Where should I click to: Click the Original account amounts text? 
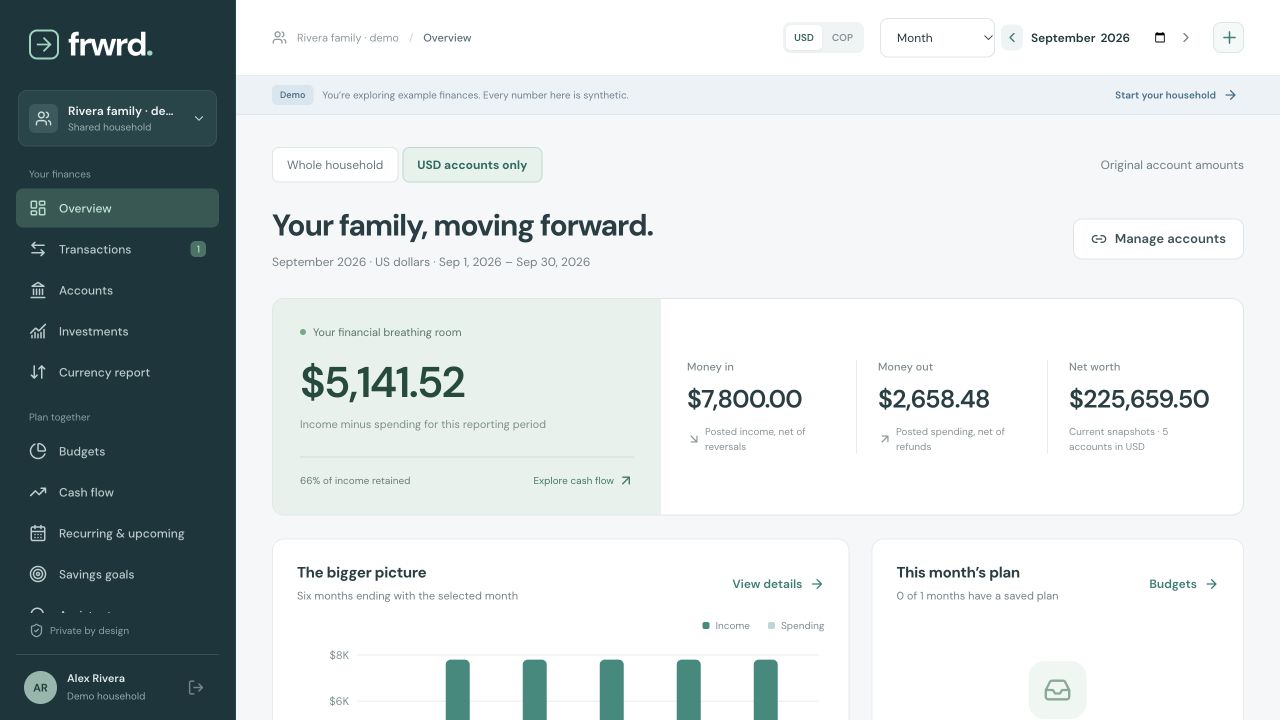[1172, 165]
